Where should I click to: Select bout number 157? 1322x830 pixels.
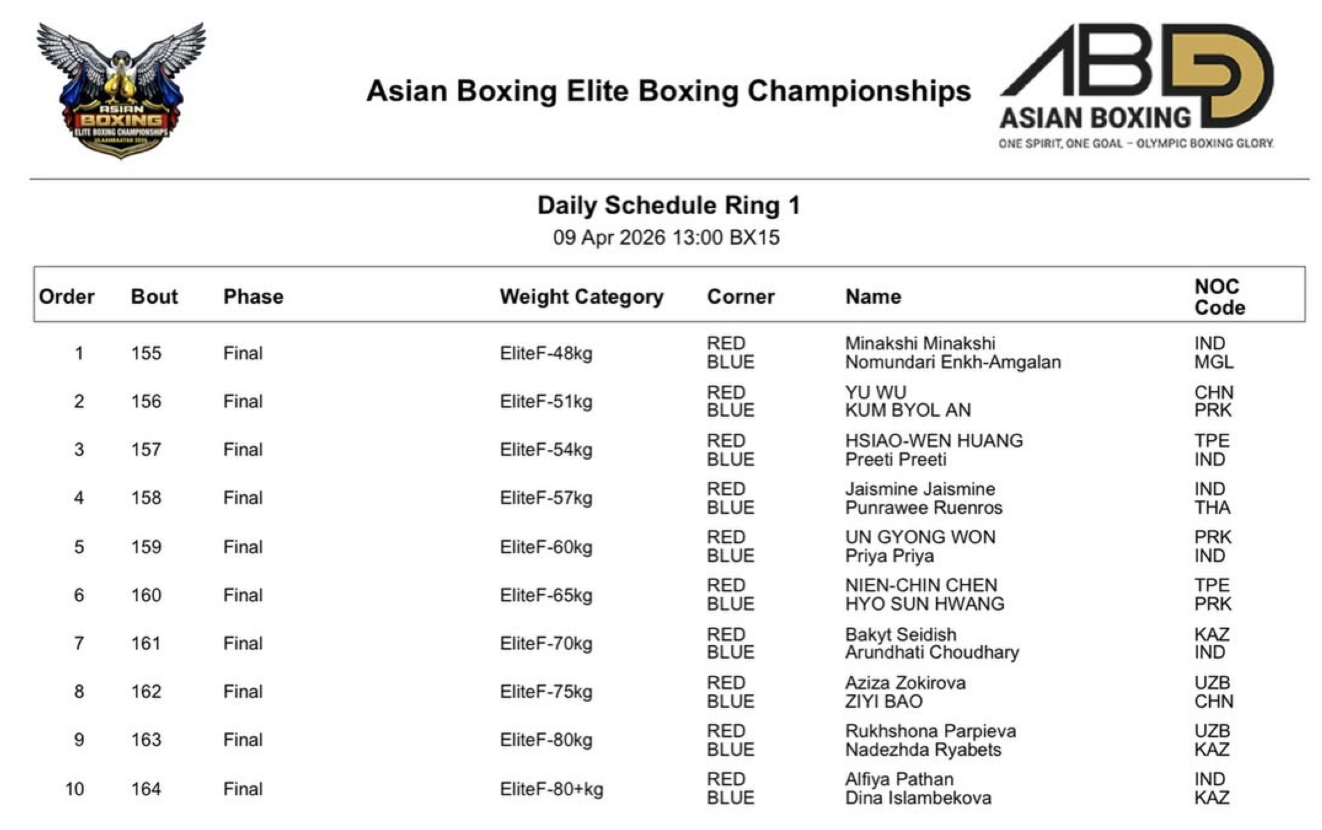(x=146, y=450)
